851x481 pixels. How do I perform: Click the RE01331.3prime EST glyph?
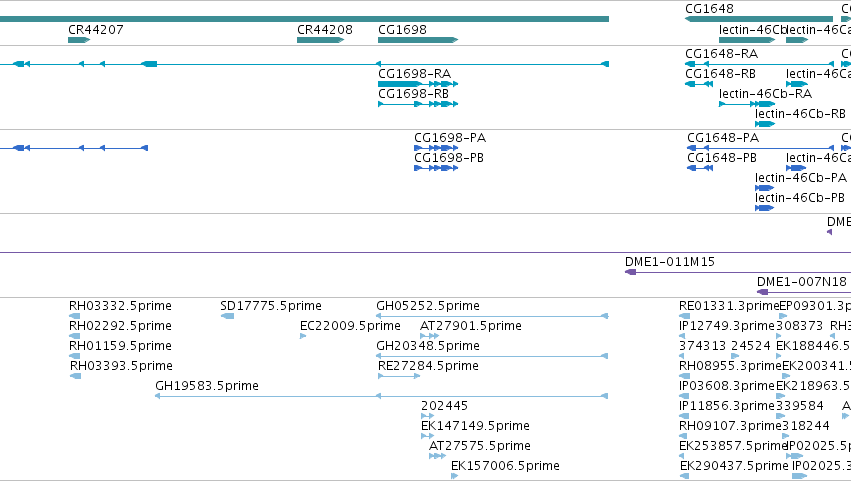tap(684, 316)
